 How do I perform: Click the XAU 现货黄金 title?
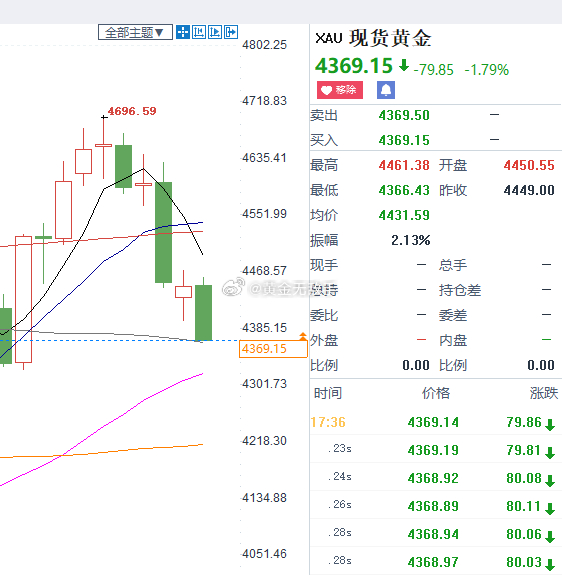373,38
